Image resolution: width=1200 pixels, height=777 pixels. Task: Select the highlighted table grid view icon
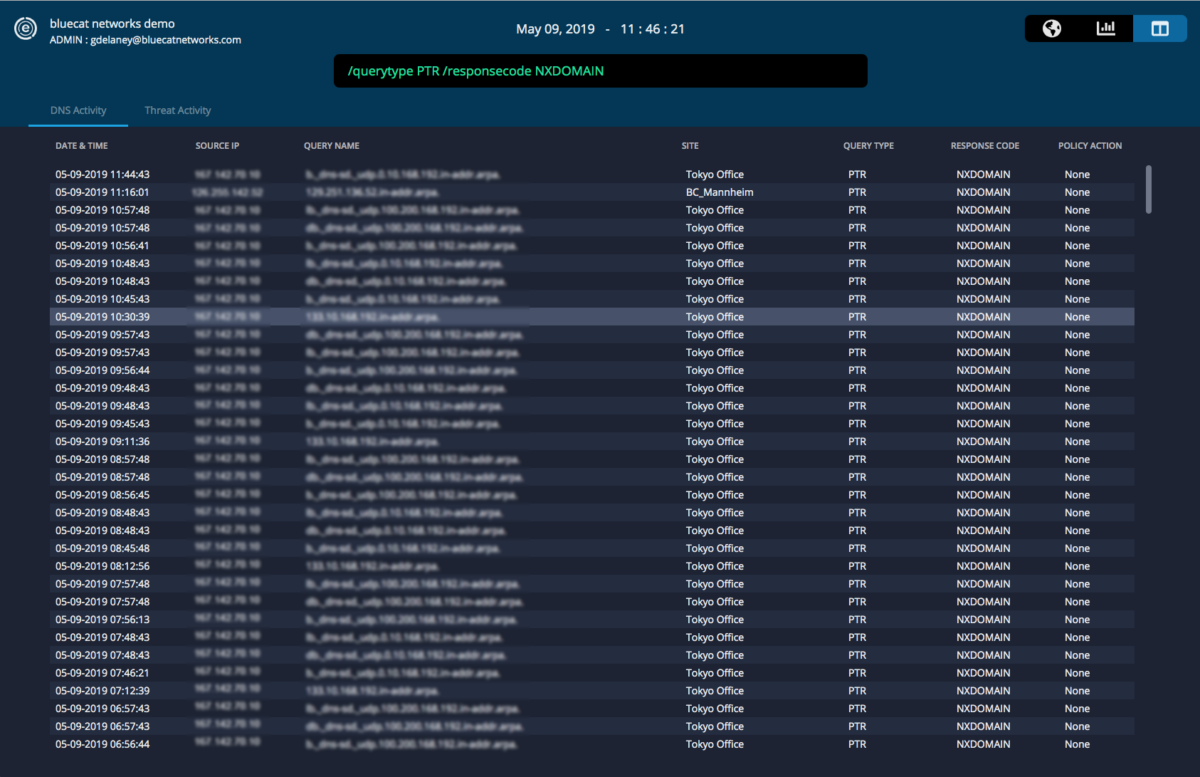click(x=1159, y=28)
